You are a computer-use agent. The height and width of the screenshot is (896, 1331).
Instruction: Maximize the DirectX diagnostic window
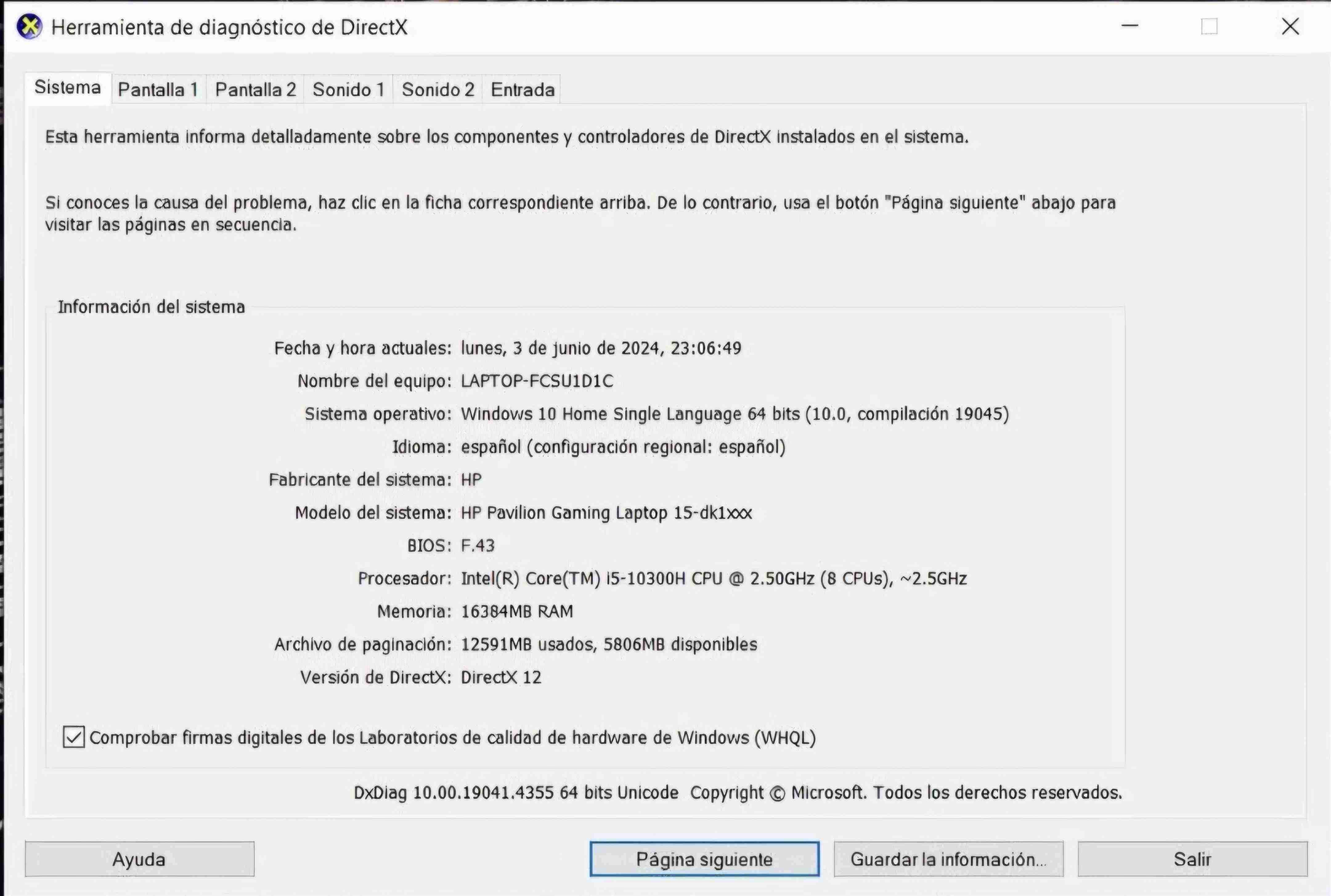1209,26
